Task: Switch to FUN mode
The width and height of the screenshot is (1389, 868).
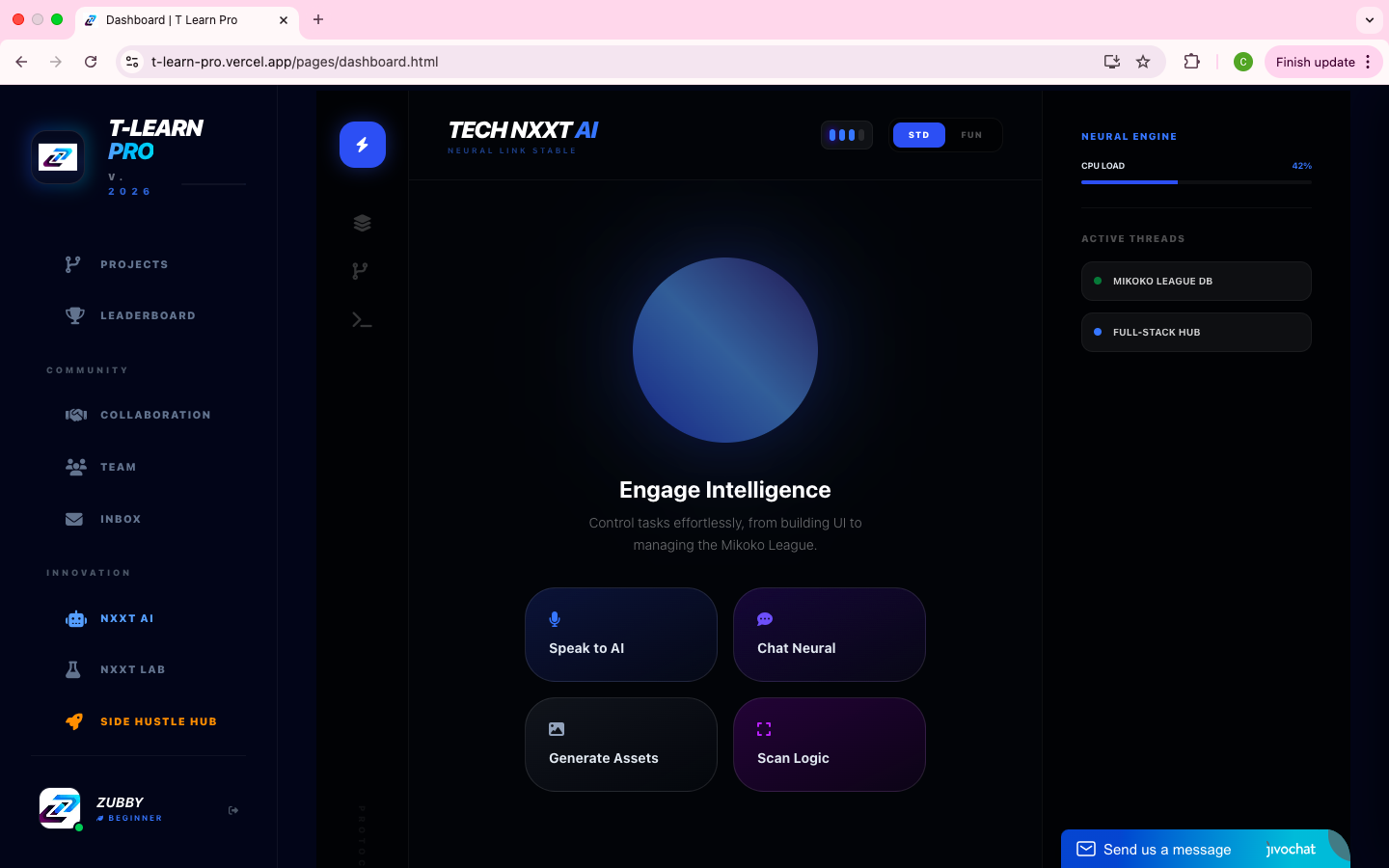Action: pos(971,135)
